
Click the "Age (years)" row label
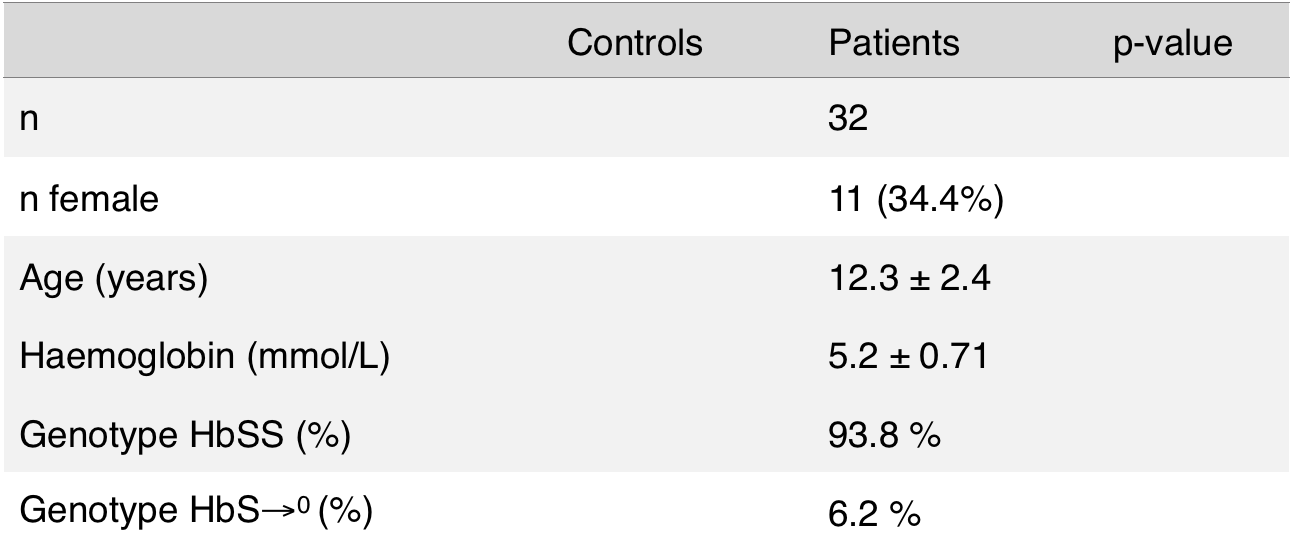(113, 278)
